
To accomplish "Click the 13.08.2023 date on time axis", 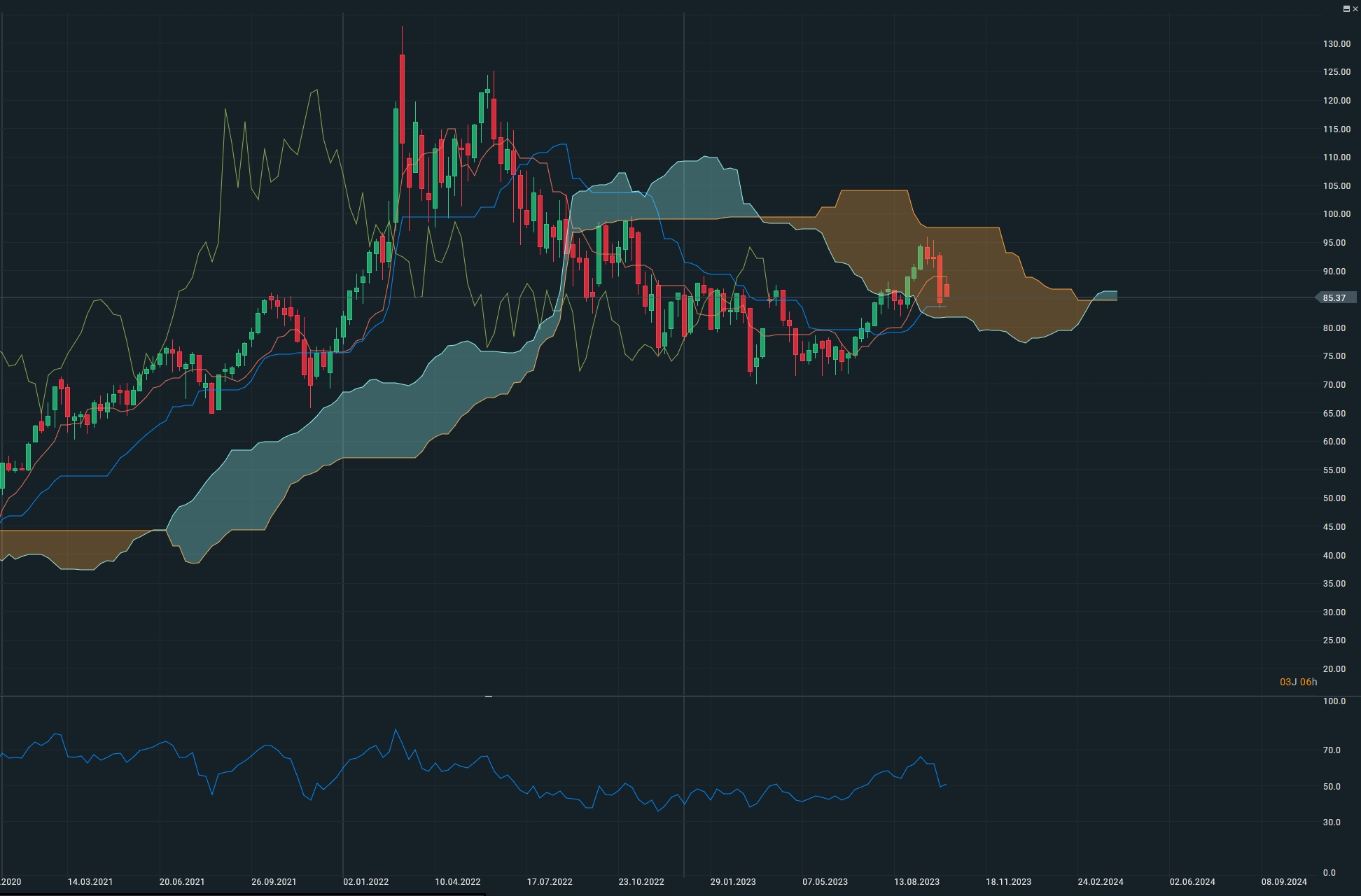I will coord(916,882).
